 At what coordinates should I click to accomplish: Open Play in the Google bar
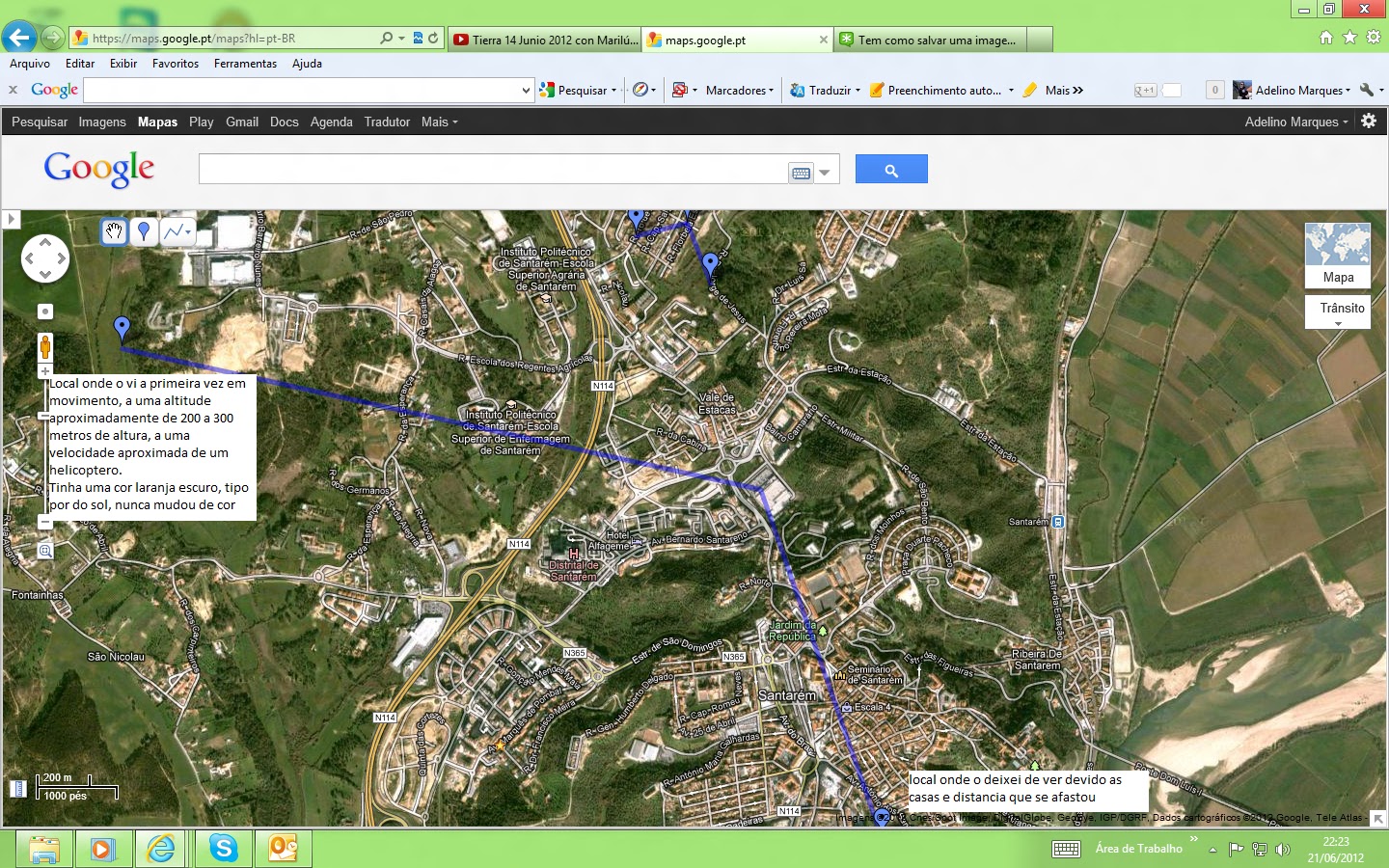[x=202, y=122]
